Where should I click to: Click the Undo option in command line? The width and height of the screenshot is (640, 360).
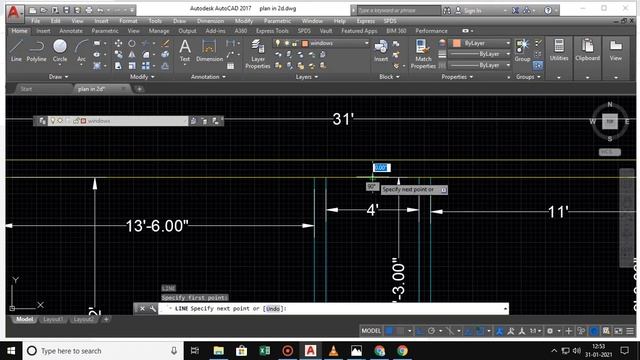coord(273,309)
